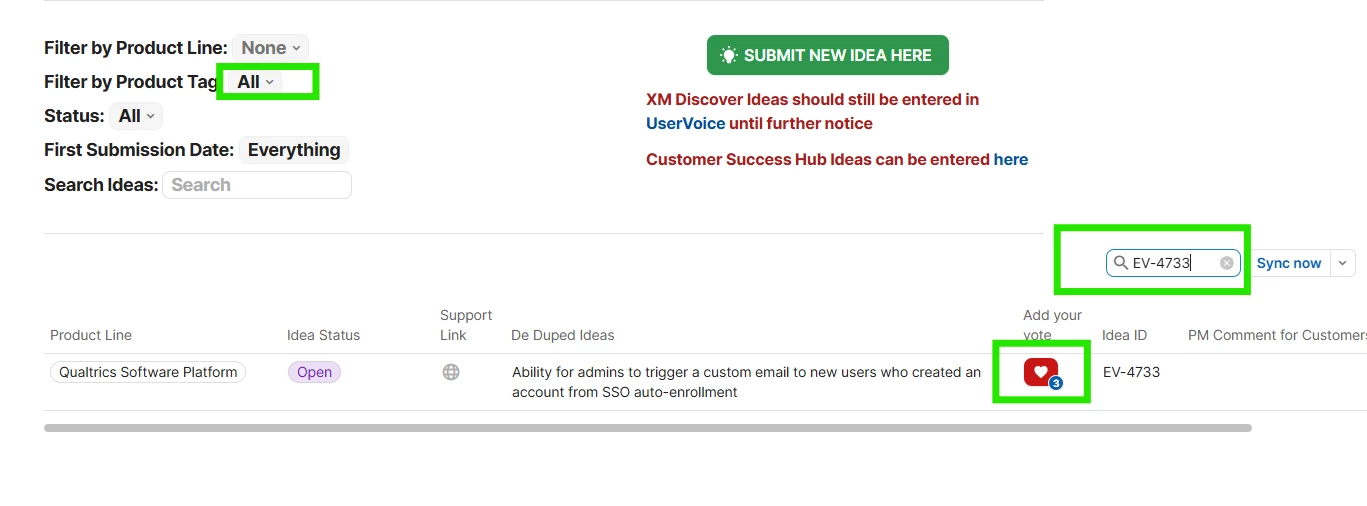Click the heart vote icon for EV-4733

point(1041,372)
